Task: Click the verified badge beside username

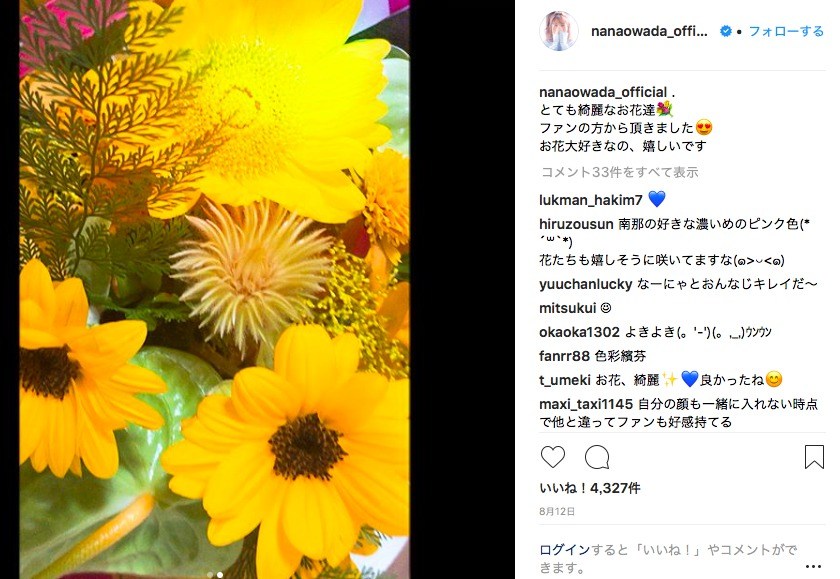Action: [726, 31]
